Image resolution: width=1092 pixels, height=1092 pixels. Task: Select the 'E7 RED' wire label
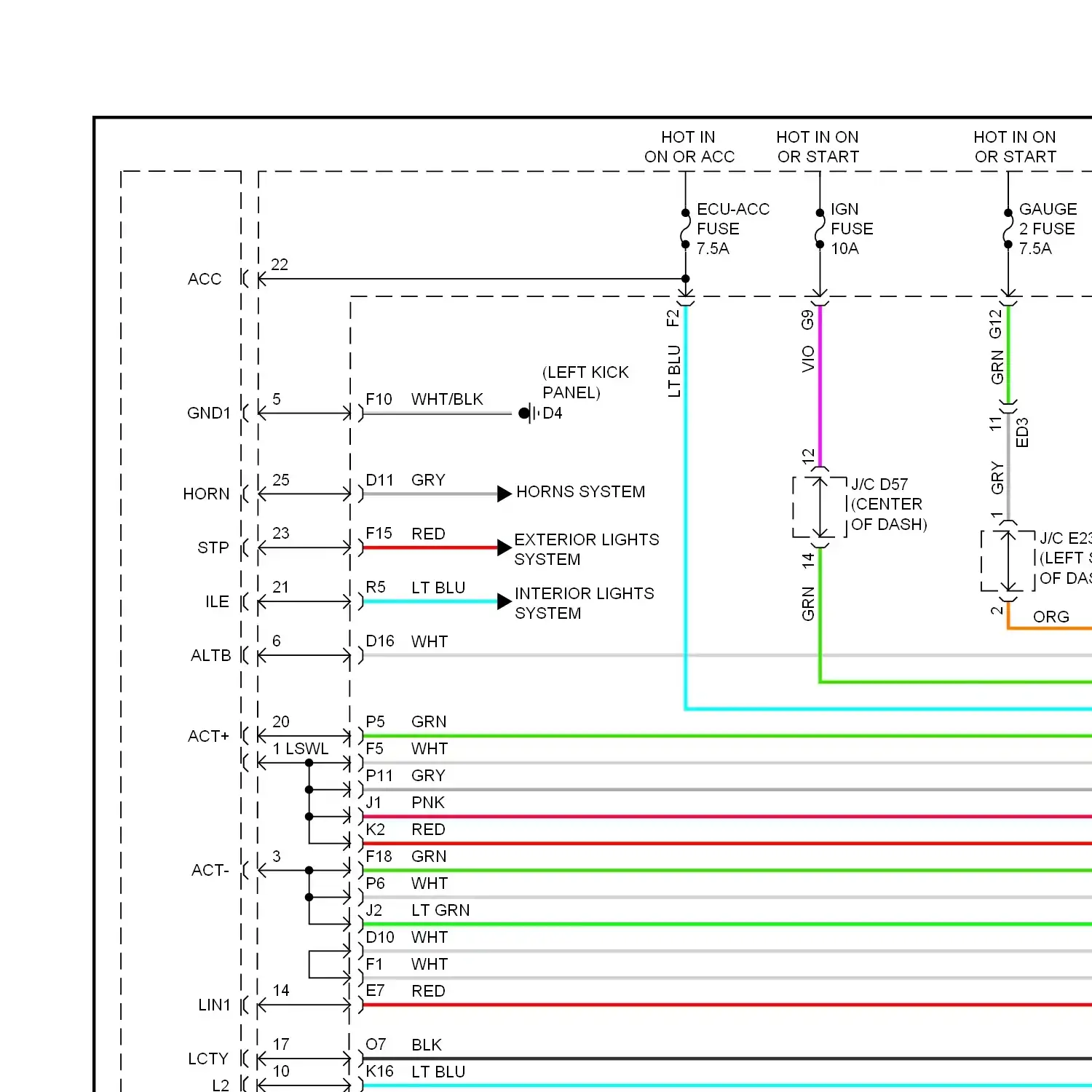click(405, 991)
